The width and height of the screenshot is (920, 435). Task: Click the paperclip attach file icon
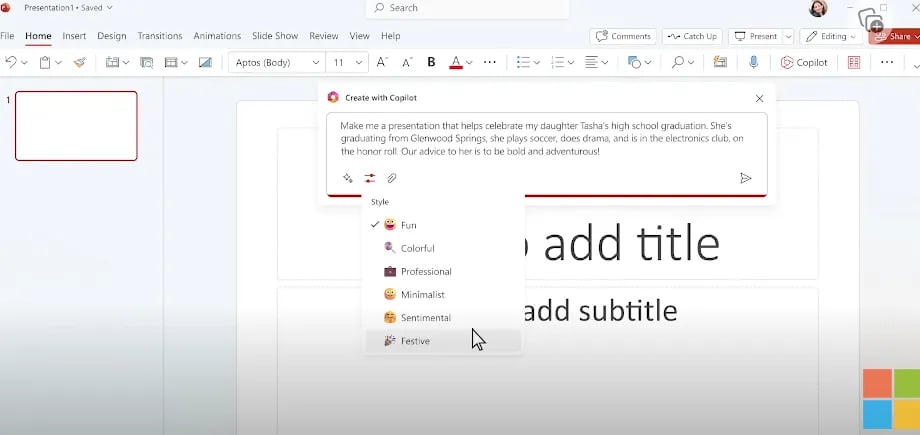pyautogui.click(x=392, y=178)
